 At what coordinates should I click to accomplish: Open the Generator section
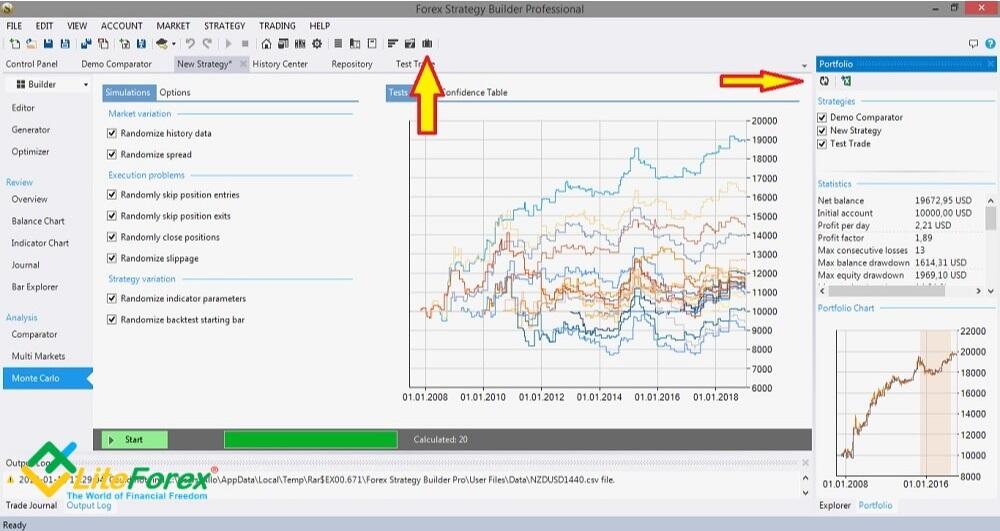(x=31, y=129)
